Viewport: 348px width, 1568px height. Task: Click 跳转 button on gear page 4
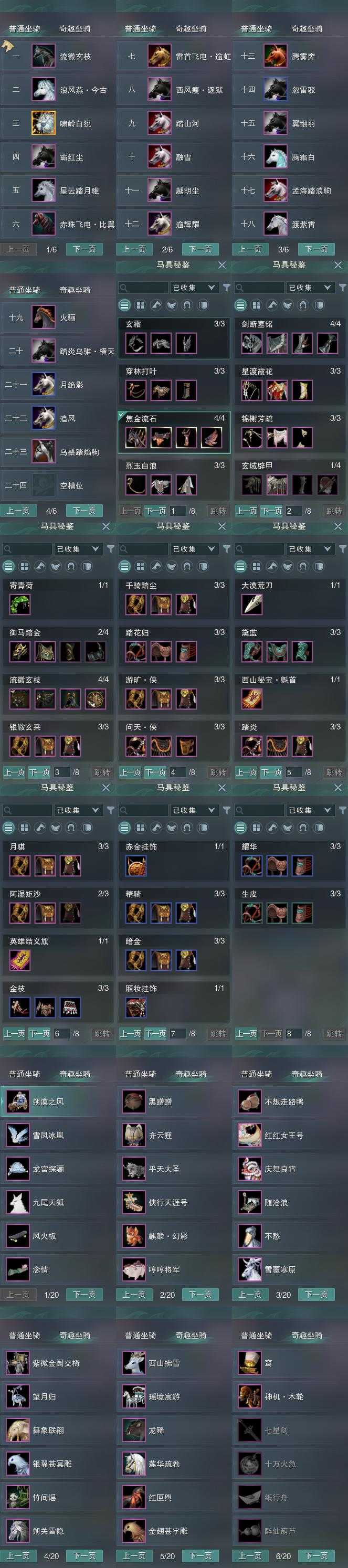pyautogui.click(x=218, y=772)
